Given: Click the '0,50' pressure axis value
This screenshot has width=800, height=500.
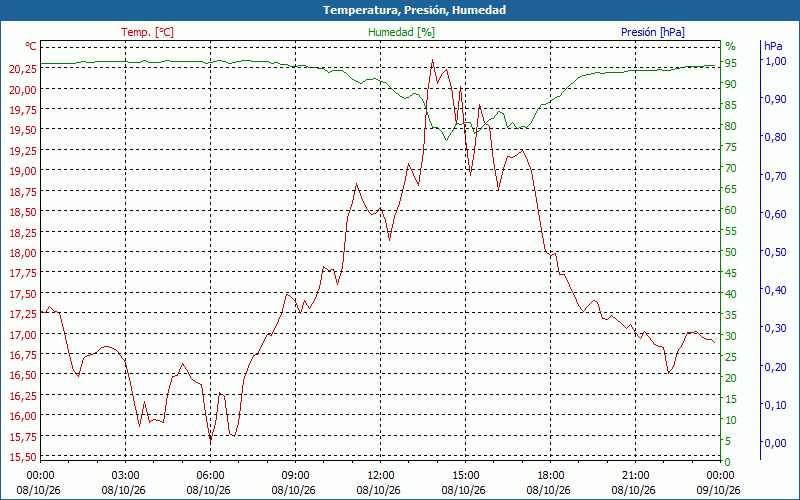Looking at the screenshot, I should click(776, 252).
